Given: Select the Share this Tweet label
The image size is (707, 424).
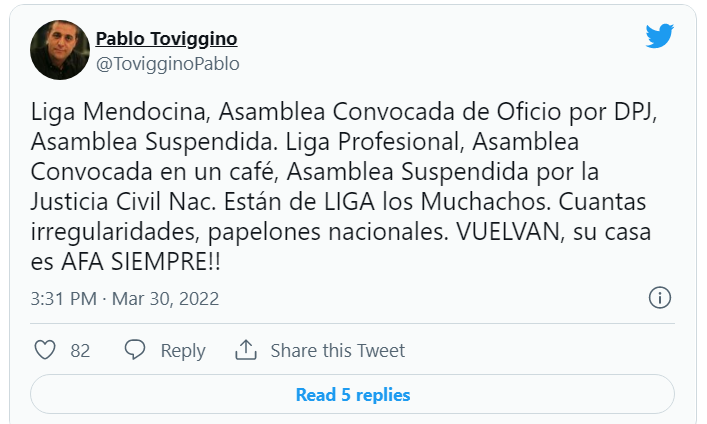Looking at the screenshot, I should 338,351.
